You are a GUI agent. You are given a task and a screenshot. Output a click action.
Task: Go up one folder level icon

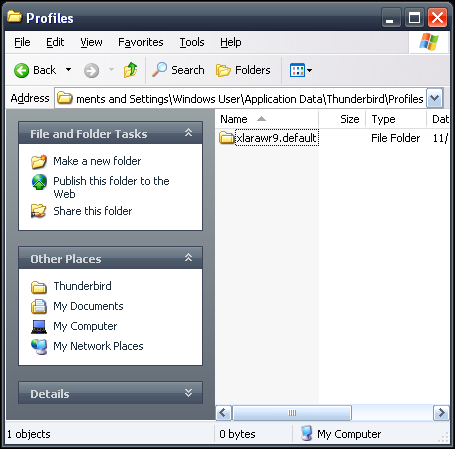pos(130,70)
